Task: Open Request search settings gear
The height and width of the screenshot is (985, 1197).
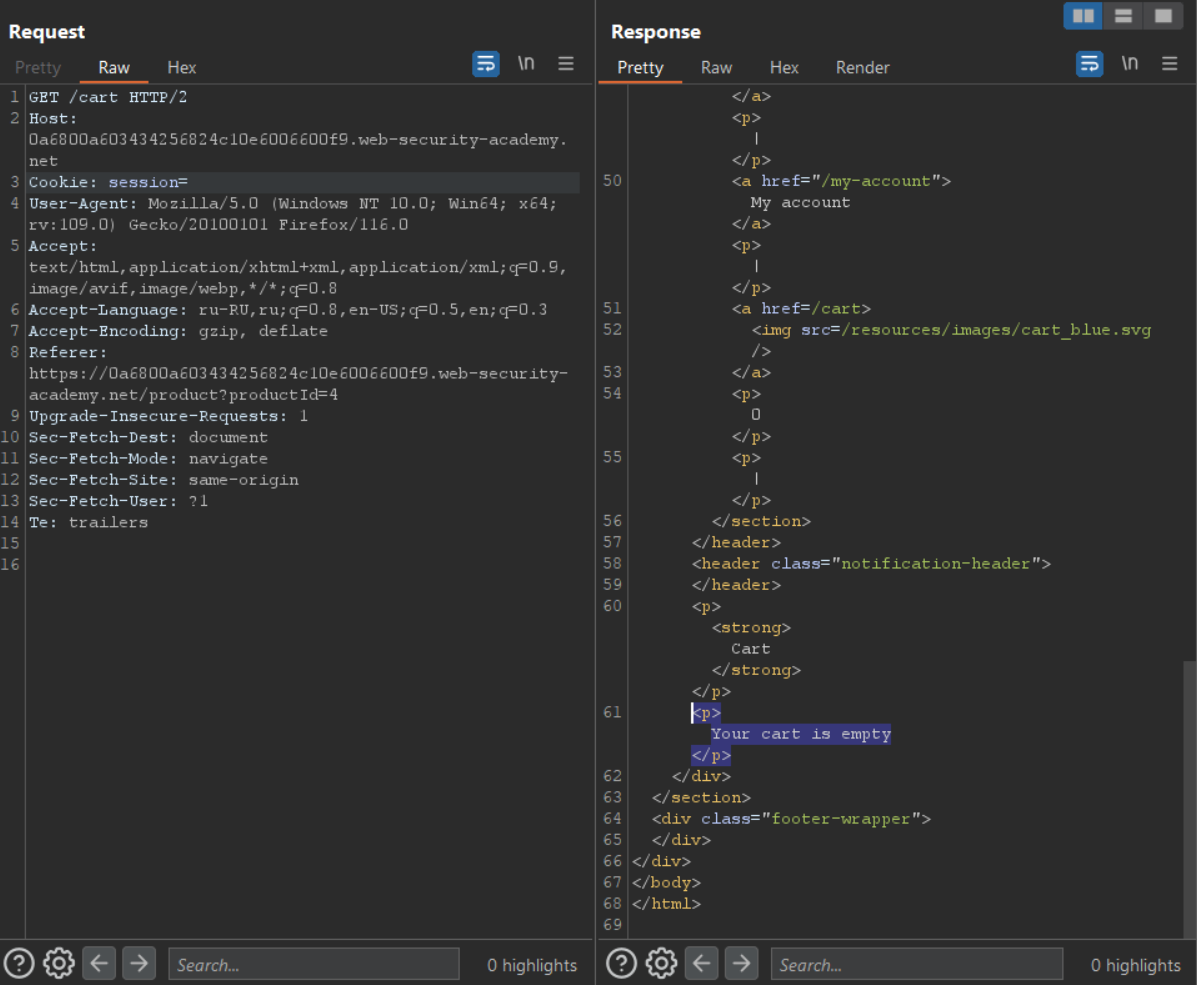Action: tap(59, 963)
